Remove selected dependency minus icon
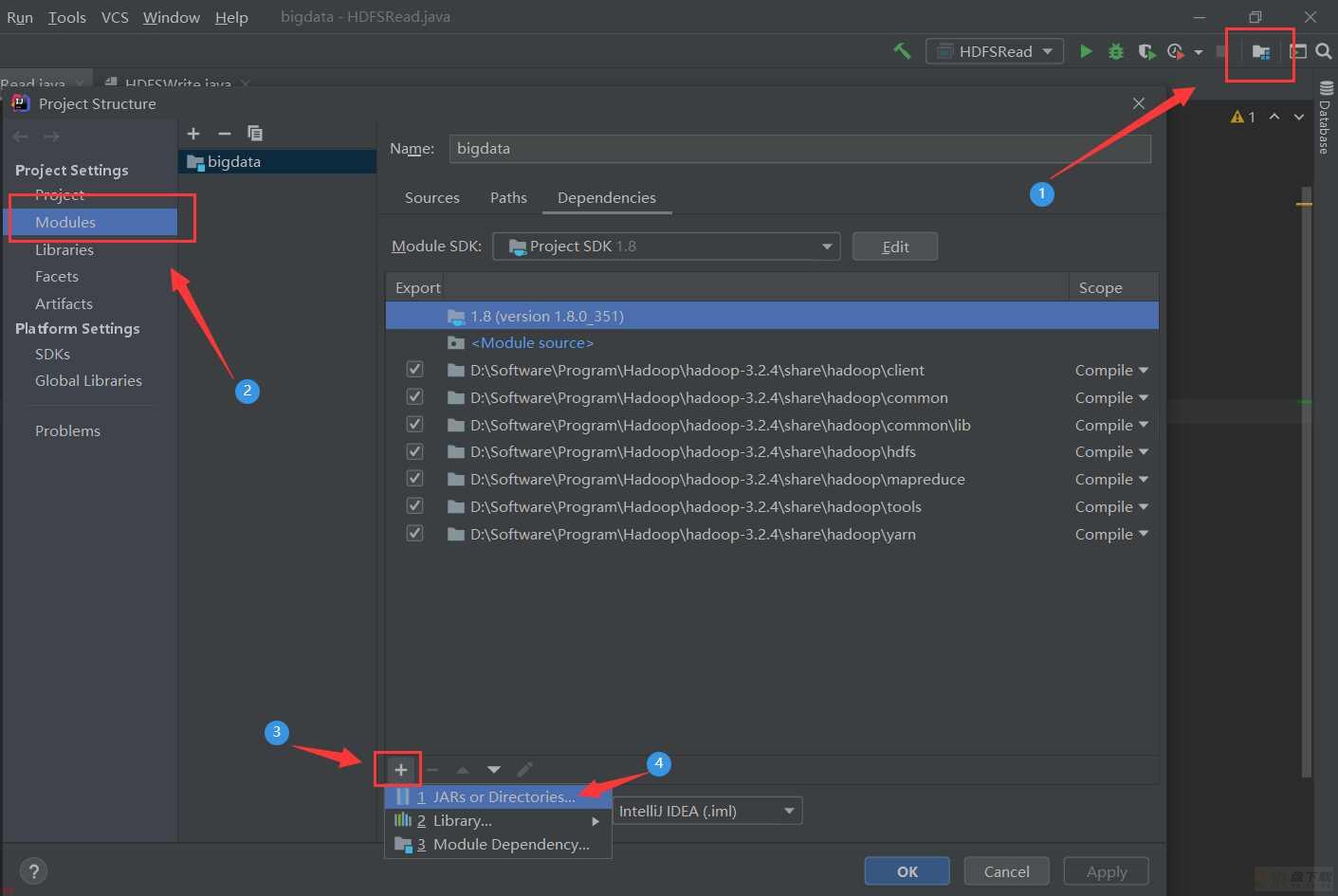 tap(432, 770)
